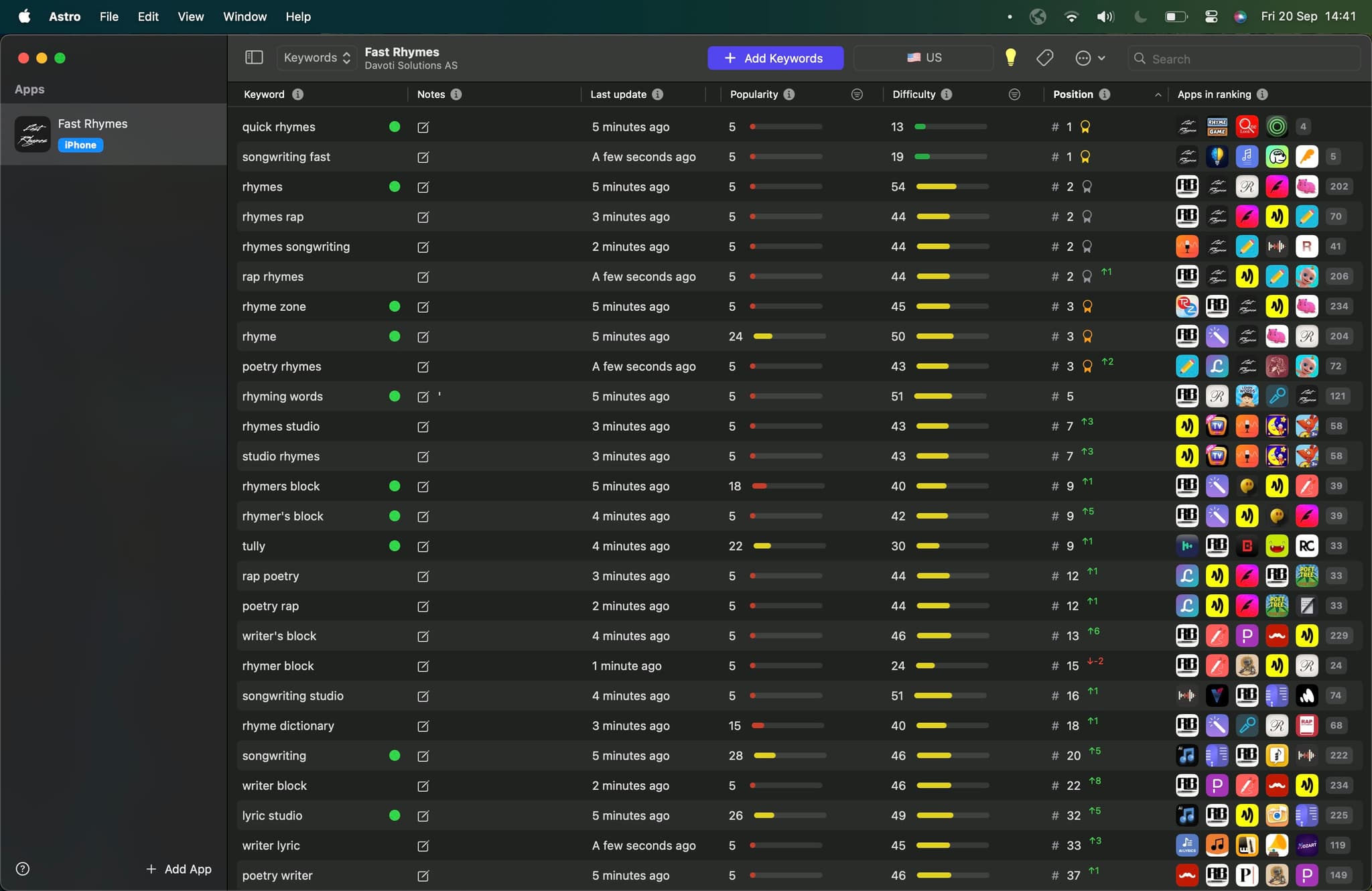
Task: Toggle the sidebar panel icon
Action: pyautogui.click(x=254, y=58)
